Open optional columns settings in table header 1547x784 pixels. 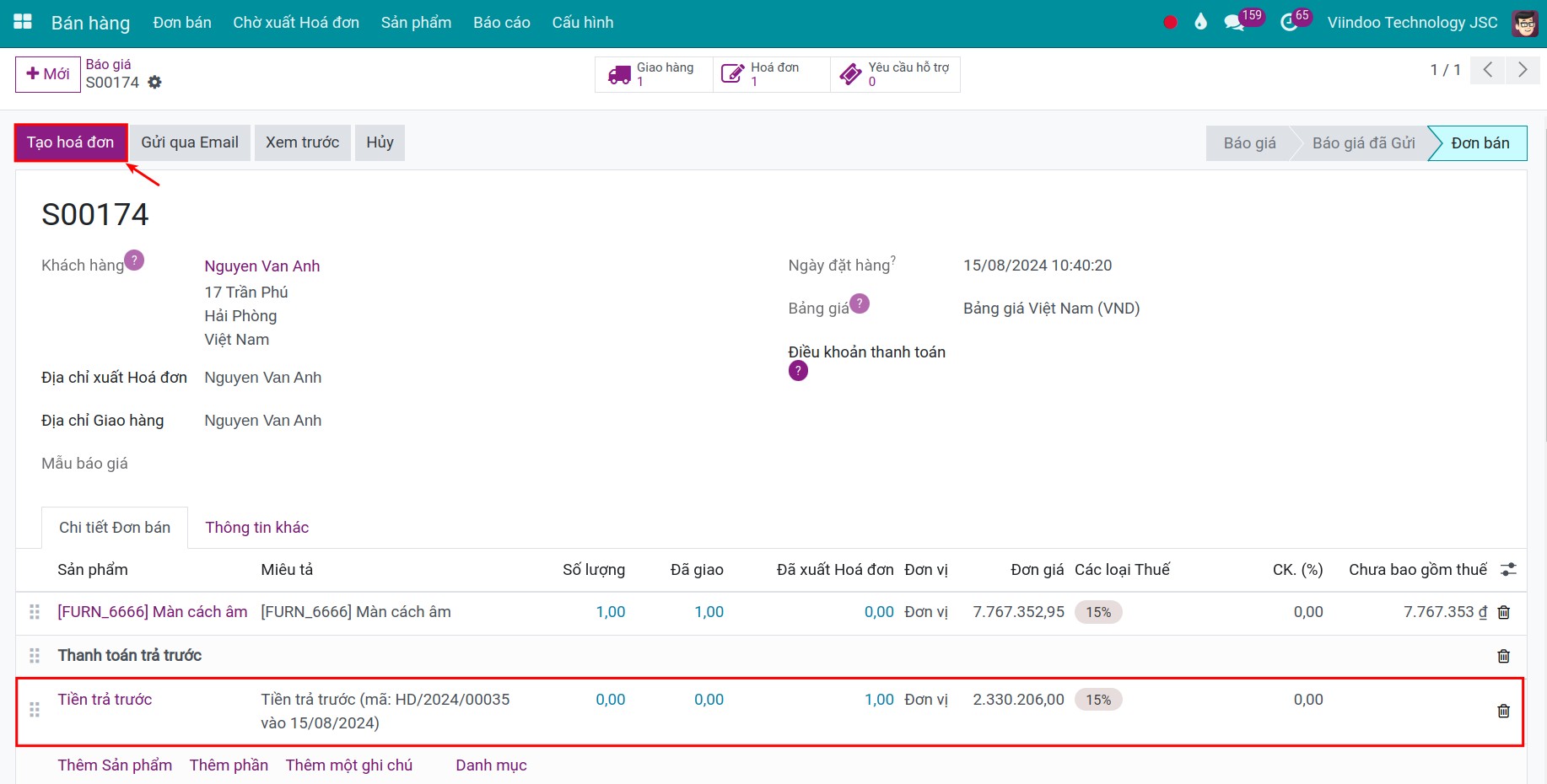pos(1508,570)
